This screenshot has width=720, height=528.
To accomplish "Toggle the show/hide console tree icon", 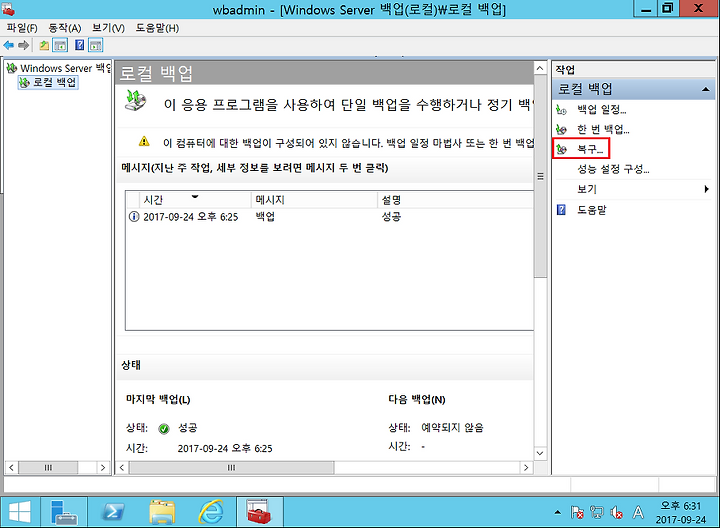I will click(60, 45).
